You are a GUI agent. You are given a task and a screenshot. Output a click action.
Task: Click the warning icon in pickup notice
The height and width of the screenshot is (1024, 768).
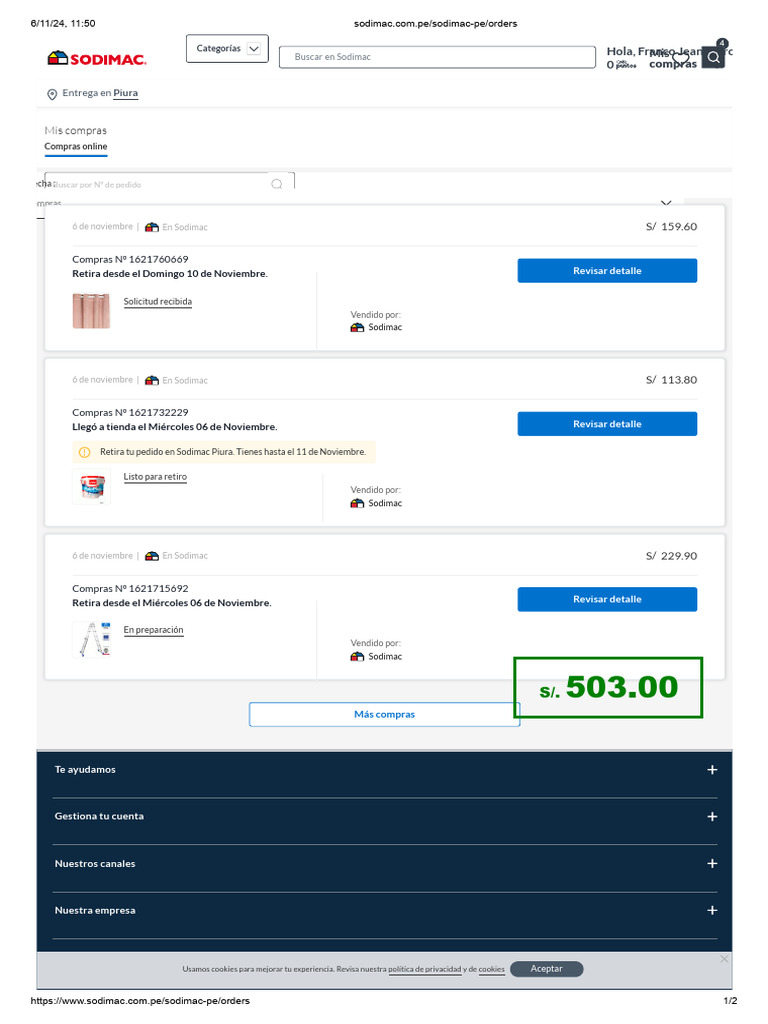[x=85, y=452]
